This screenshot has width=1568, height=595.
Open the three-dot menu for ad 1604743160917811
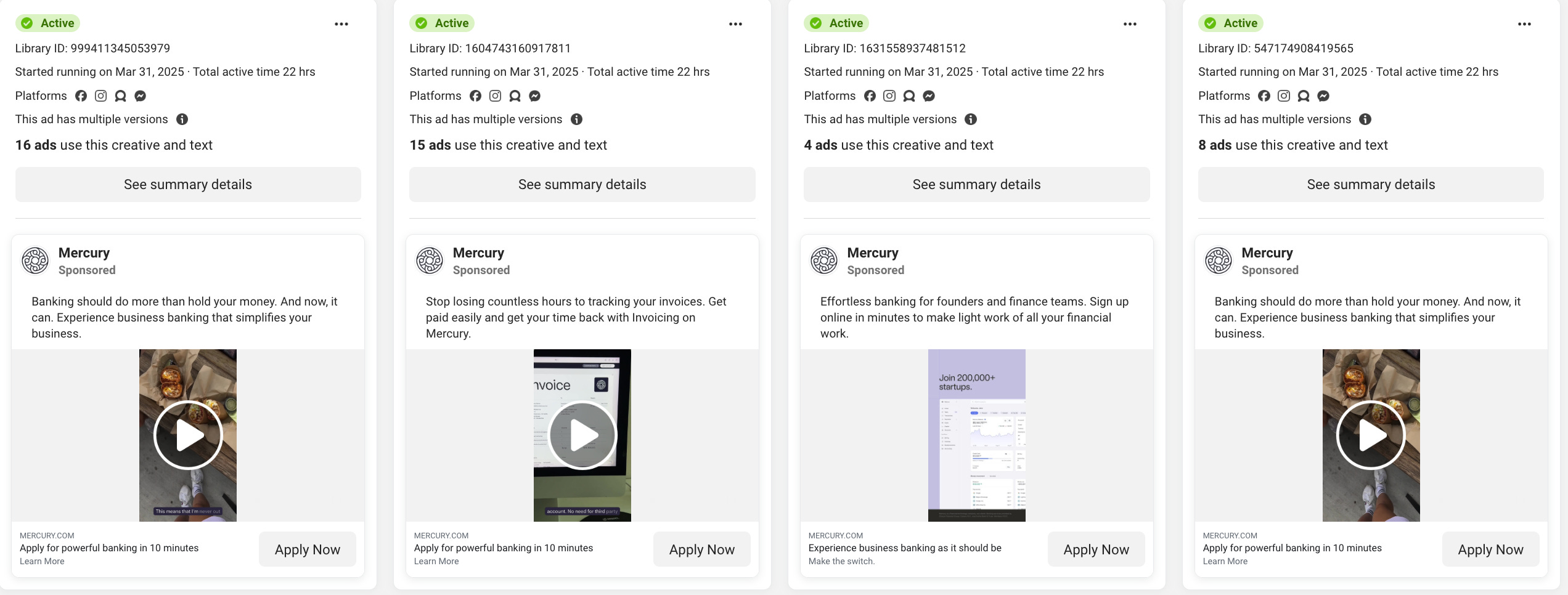coord(735,24)
